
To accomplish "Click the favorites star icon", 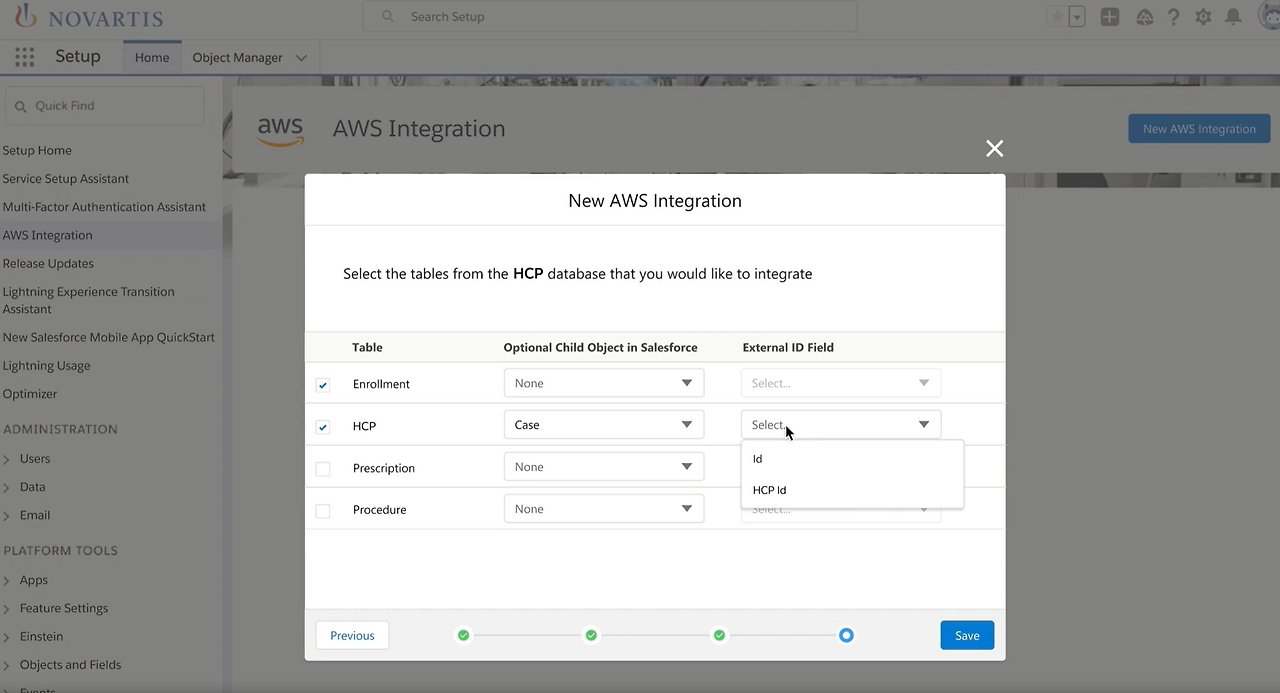I will click(x=1056, y=16).
